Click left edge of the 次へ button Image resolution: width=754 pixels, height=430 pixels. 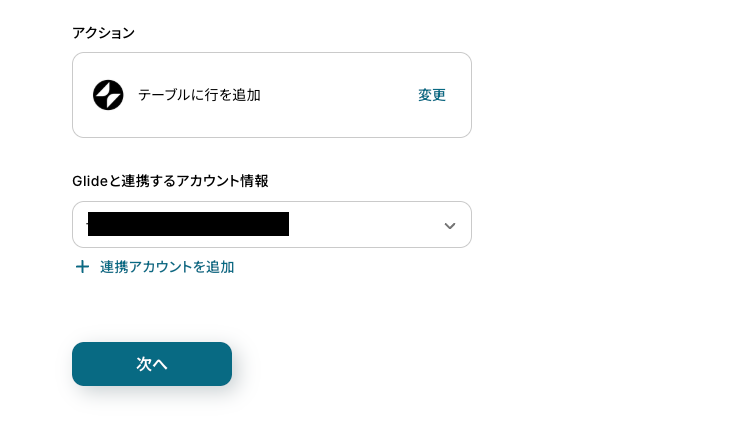tap(80, 364)
